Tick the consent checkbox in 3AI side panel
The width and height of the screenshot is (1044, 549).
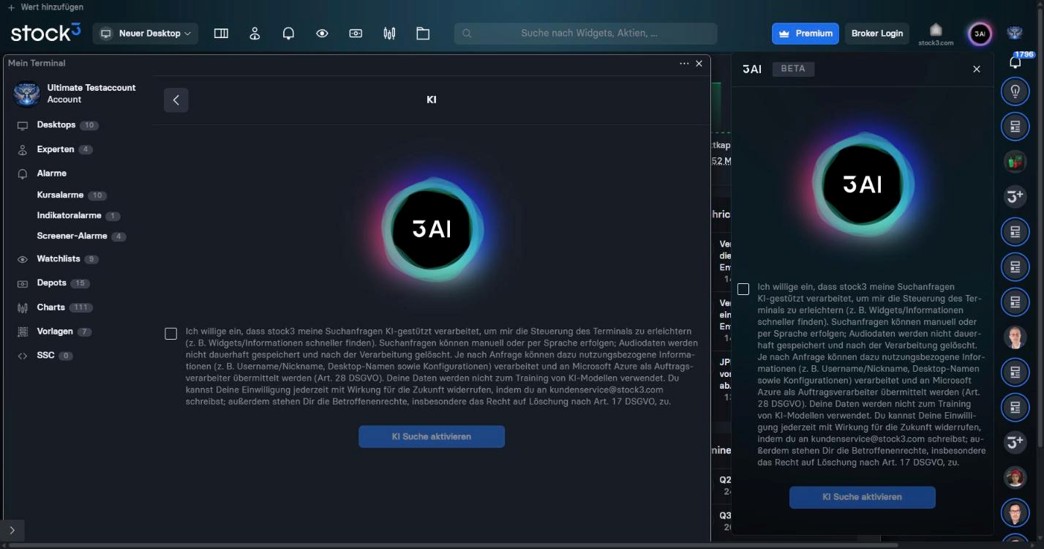743,289
